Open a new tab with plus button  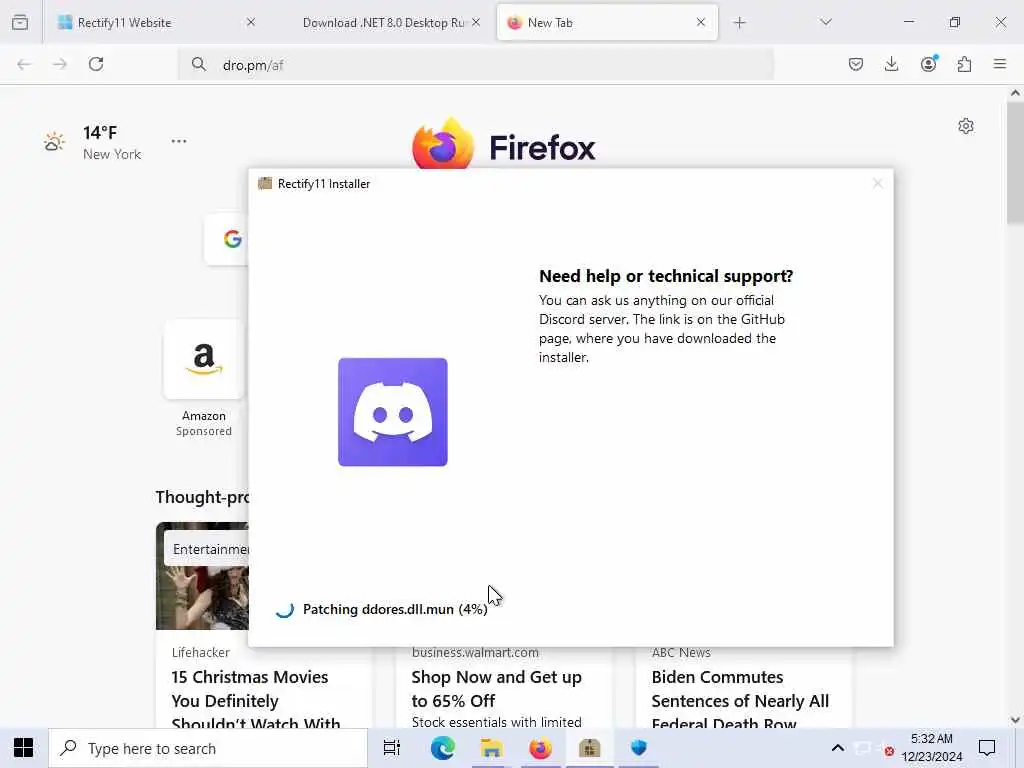[739, 23]
